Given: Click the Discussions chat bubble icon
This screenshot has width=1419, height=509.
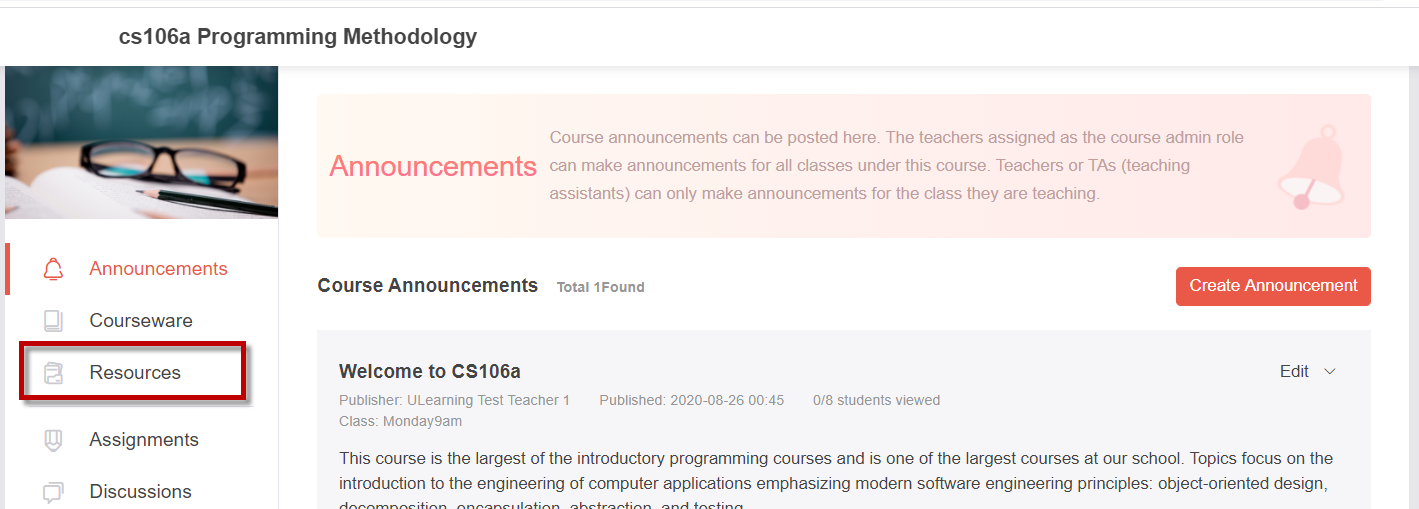Looking at the screenshot, I should click(53, 492).
